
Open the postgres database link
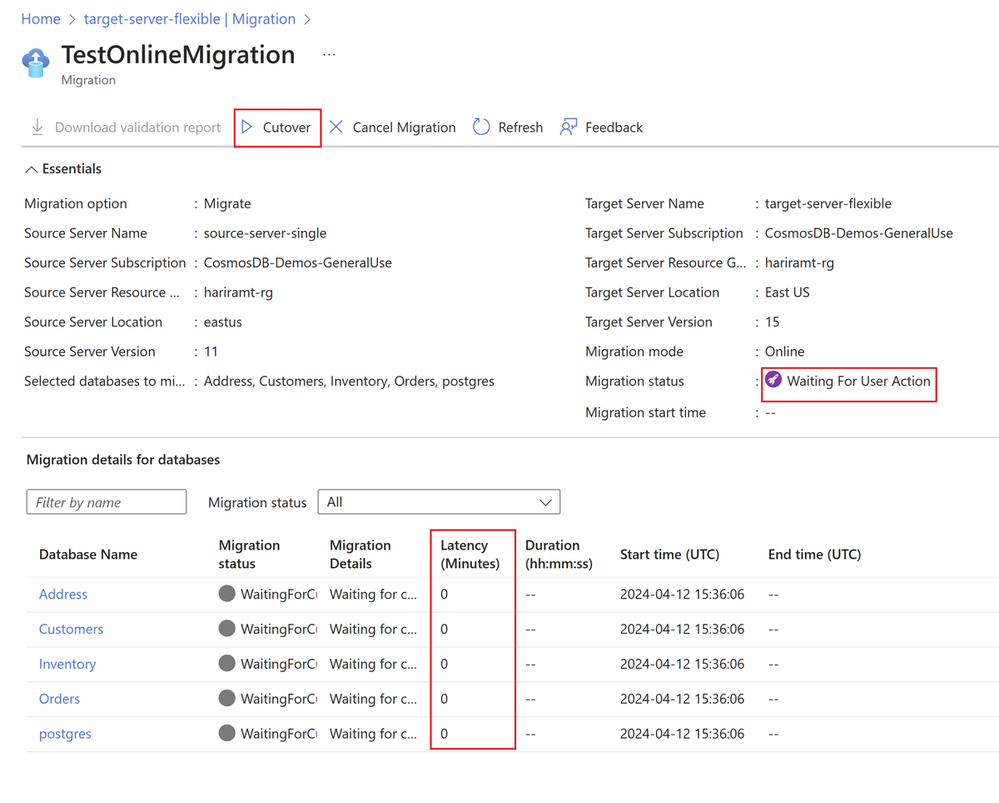pyautogui.click(x=65, y=734)
